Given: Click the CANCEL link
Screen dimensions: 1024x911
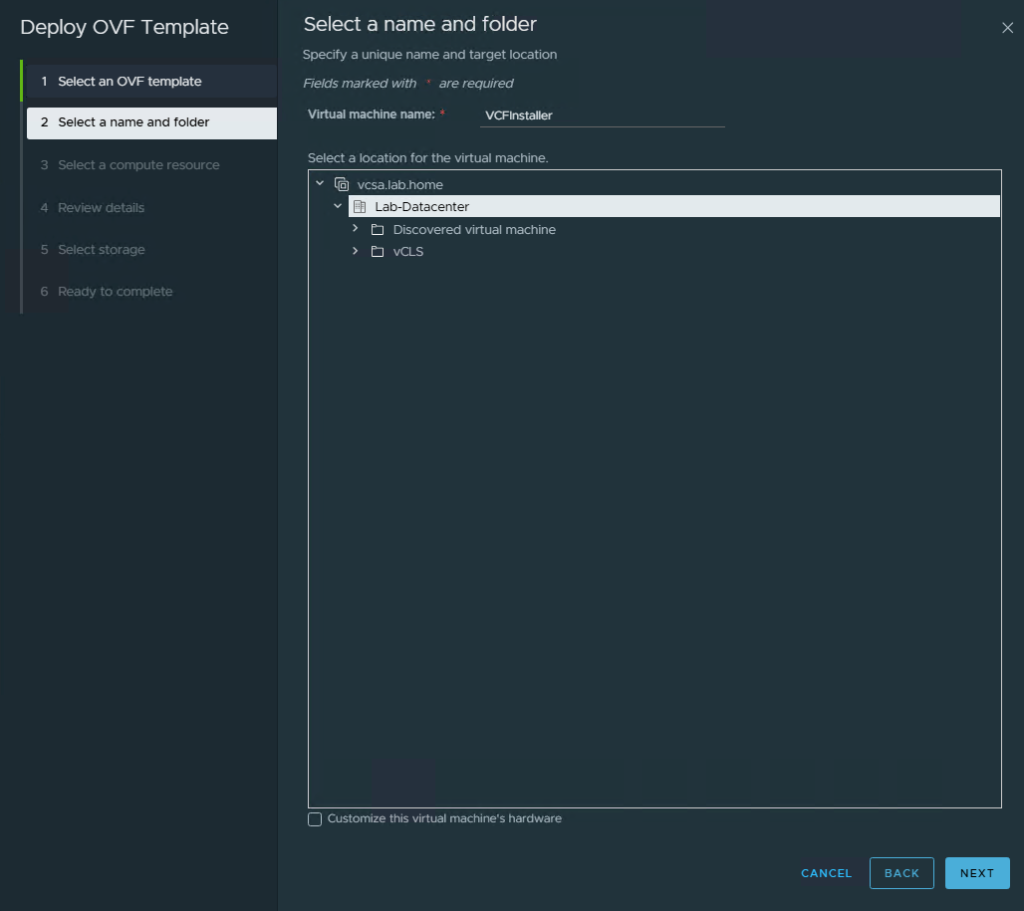Looking at the screenshot, I should [x=826, y=873].
